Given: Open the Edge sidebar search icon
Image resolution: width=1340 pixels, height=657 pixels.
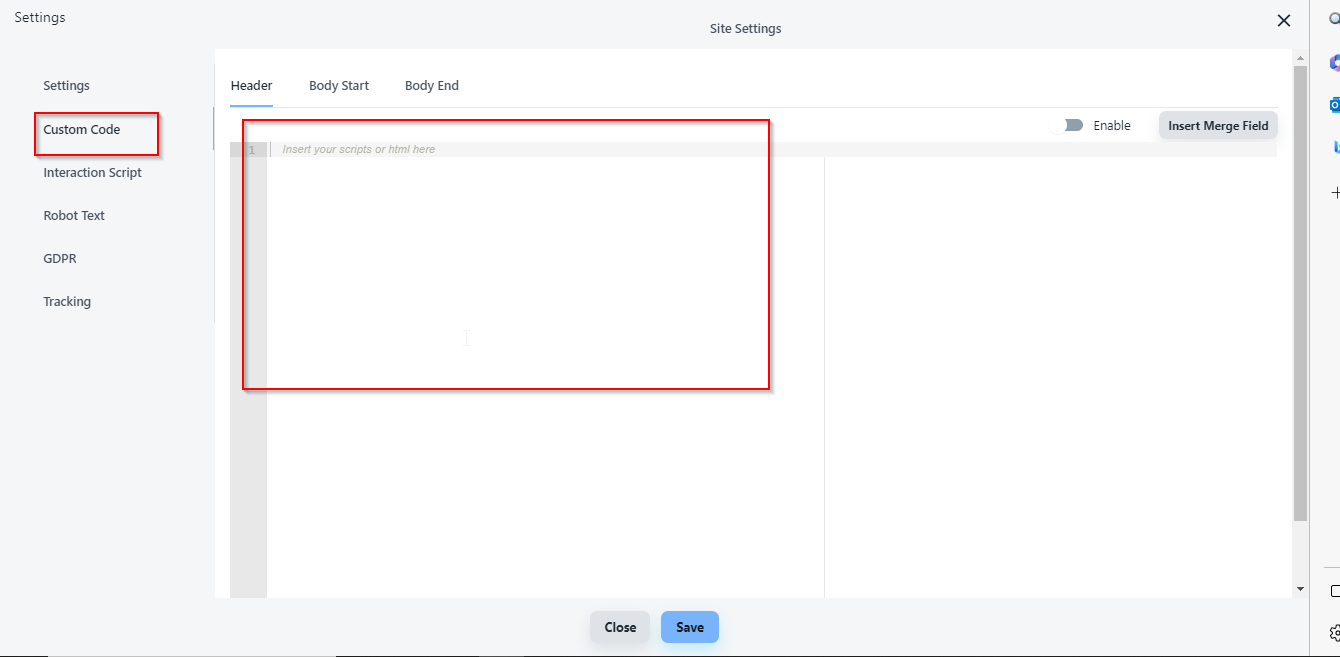Looking at the screenshot, I should (x=1334, y=20).
